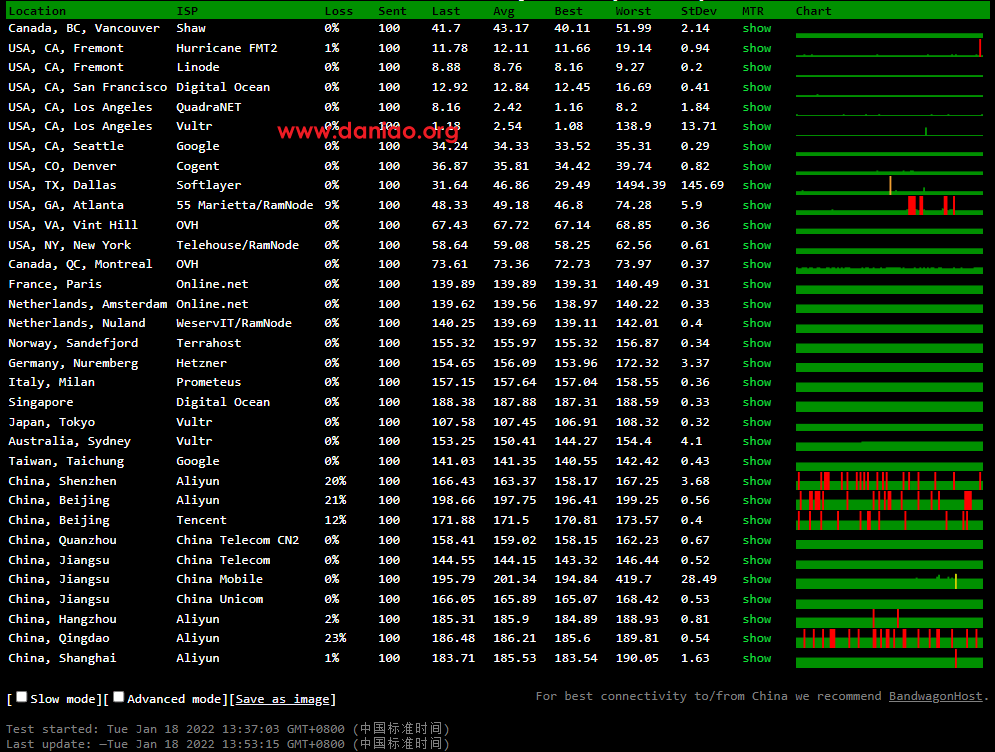The image size is (995, 752).
Task: Show MTR for Jiangsu China Telecom
Action: 757,560
